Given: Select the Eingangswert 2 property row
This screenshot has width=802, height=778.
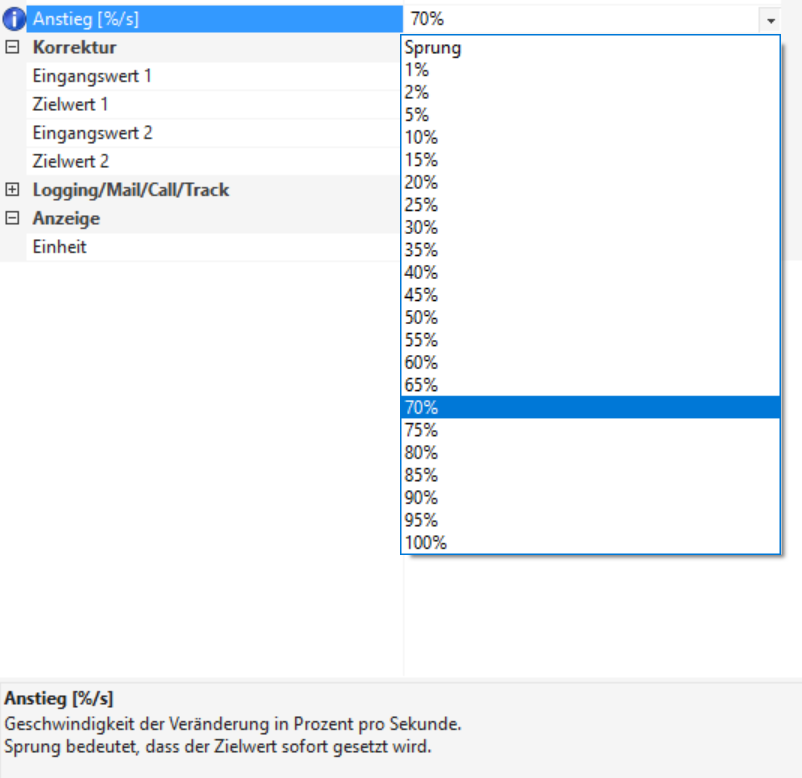Looking at the screenshot, I should point(92,133).
